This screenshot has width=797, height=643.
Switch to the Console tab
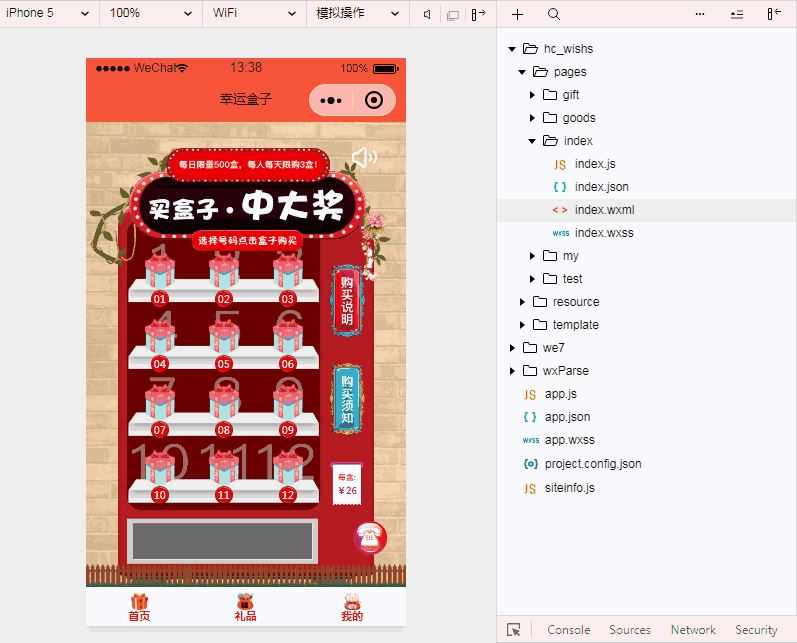tap(568, 630)
